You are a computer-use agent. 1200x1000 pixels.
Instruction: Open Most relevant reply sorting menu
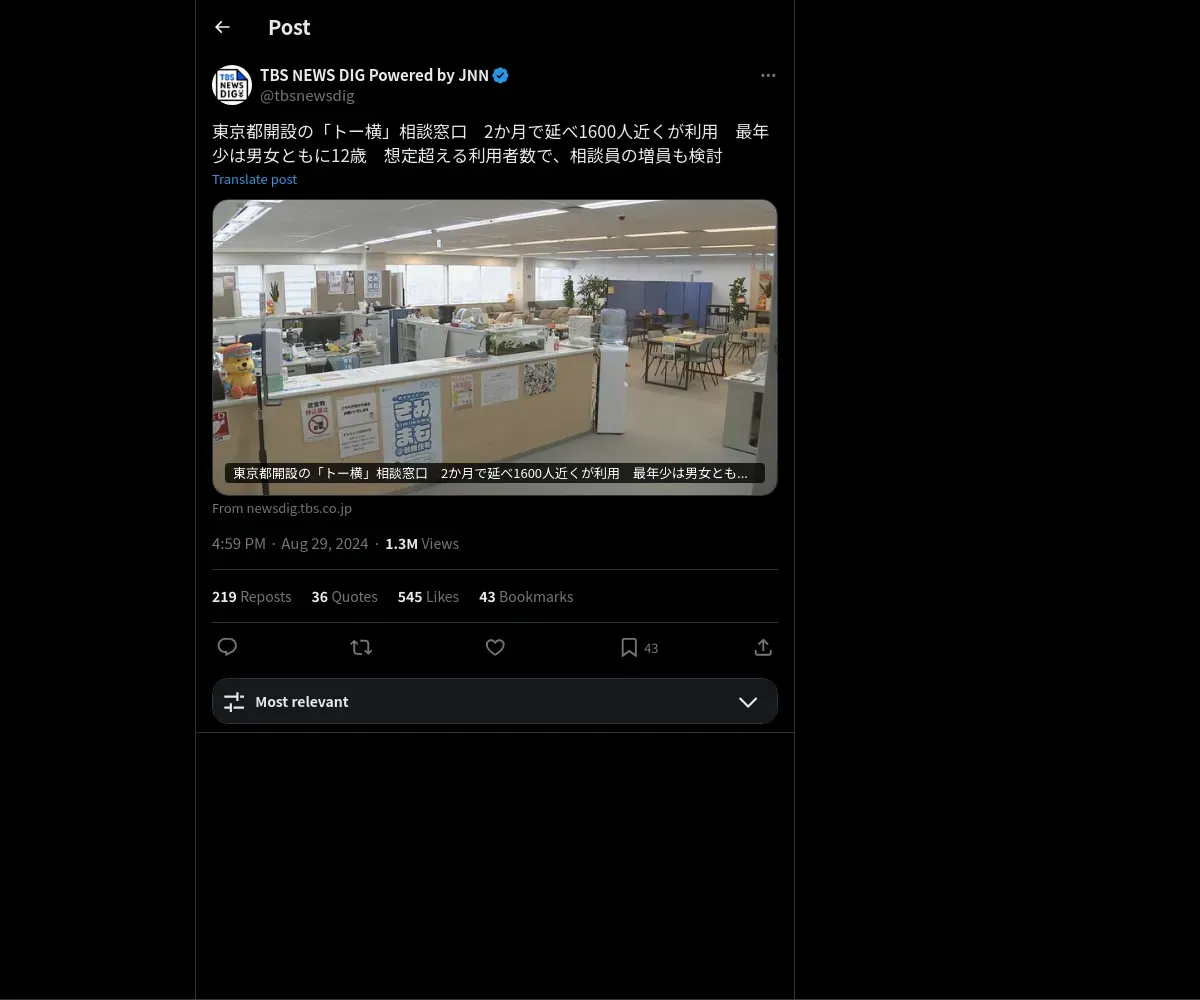tap(495, 701)
